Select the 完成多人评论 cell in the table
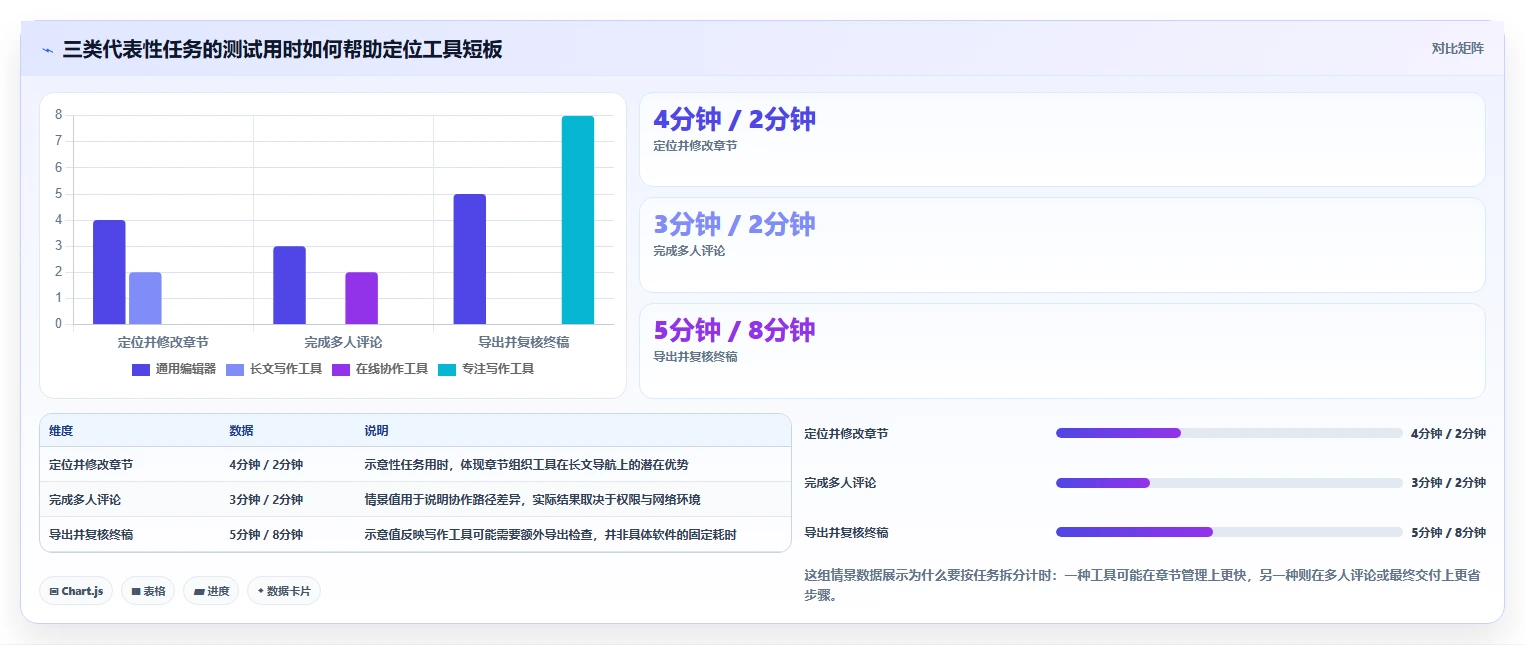Screen dimensions: 1525x645 pyautogui.click(x=85, y=499)
